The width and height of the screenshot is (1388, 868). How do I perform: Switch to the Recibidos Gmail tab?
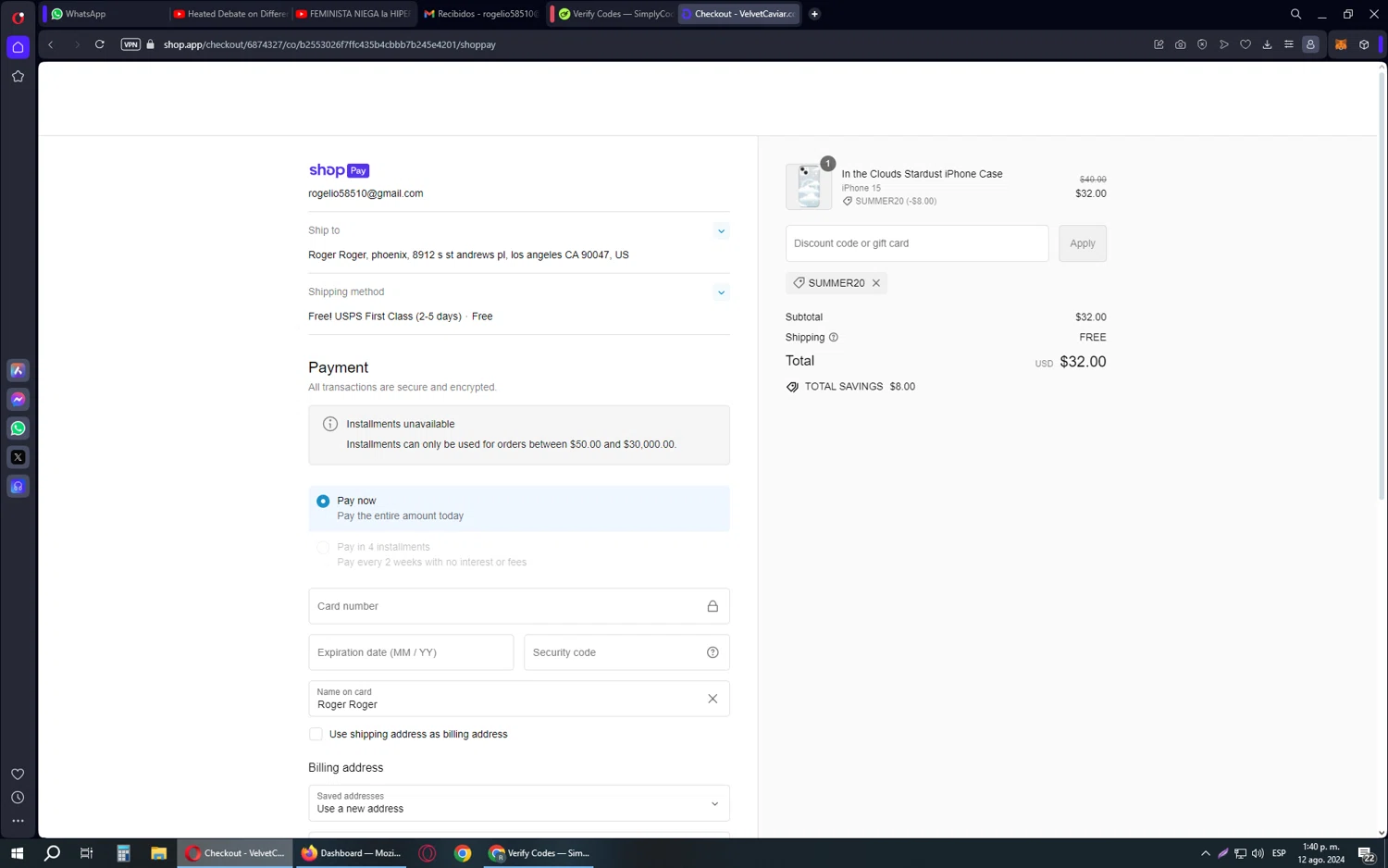click(480, 14)
